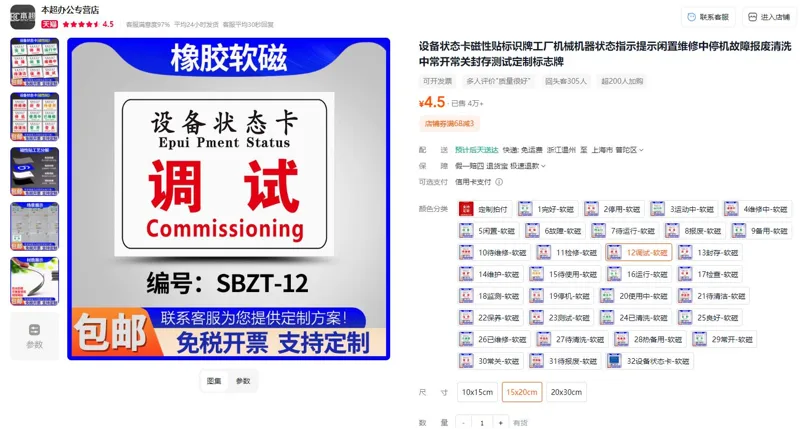Select option 5闲置-软磁

pos(489,231)
